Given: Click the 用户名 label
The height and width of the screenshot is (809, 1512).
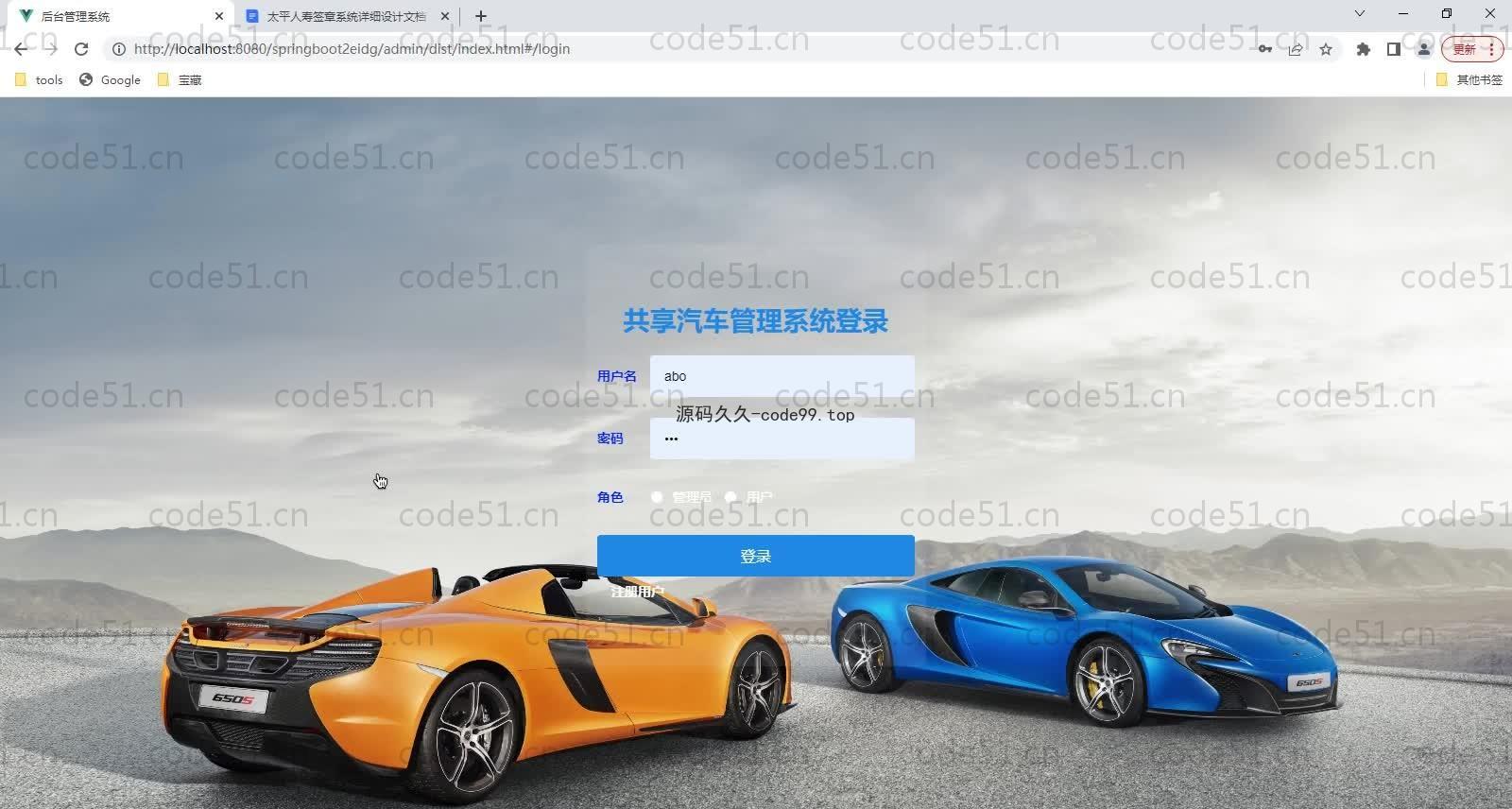Looking at the screenshot, I should click(617, 376).
